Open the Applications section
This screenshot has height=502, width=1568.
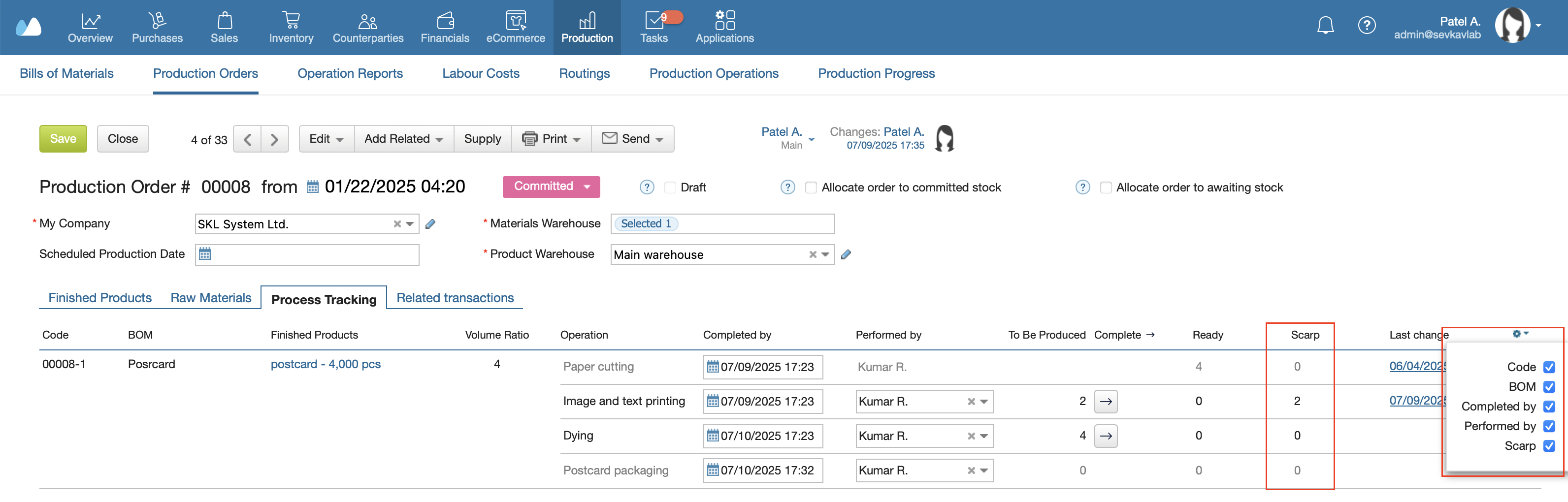(x=724, y=28)
